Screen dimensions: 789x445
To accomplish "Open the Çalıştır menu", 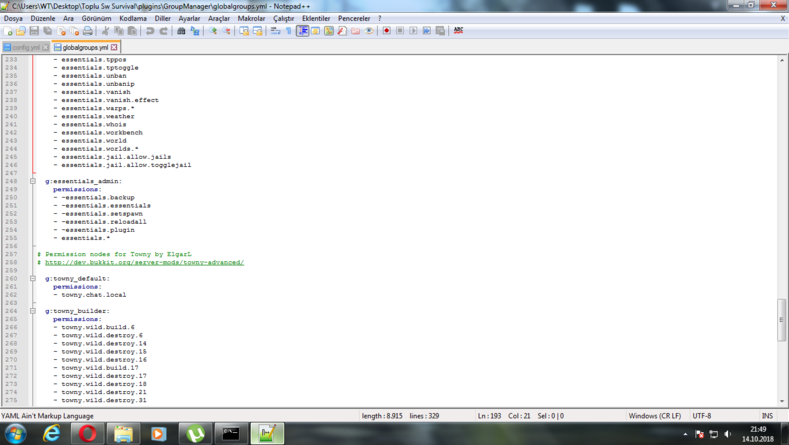I will 283,18.
